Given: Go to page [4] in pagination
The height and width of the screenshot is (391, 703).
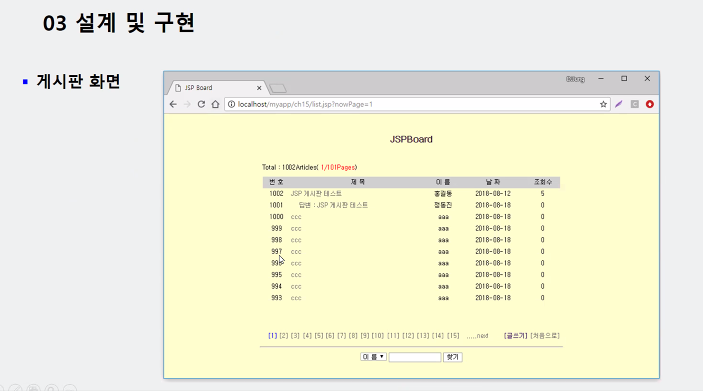Looking at the screenshot, I should pyautogui.click(x=307, y=335).
